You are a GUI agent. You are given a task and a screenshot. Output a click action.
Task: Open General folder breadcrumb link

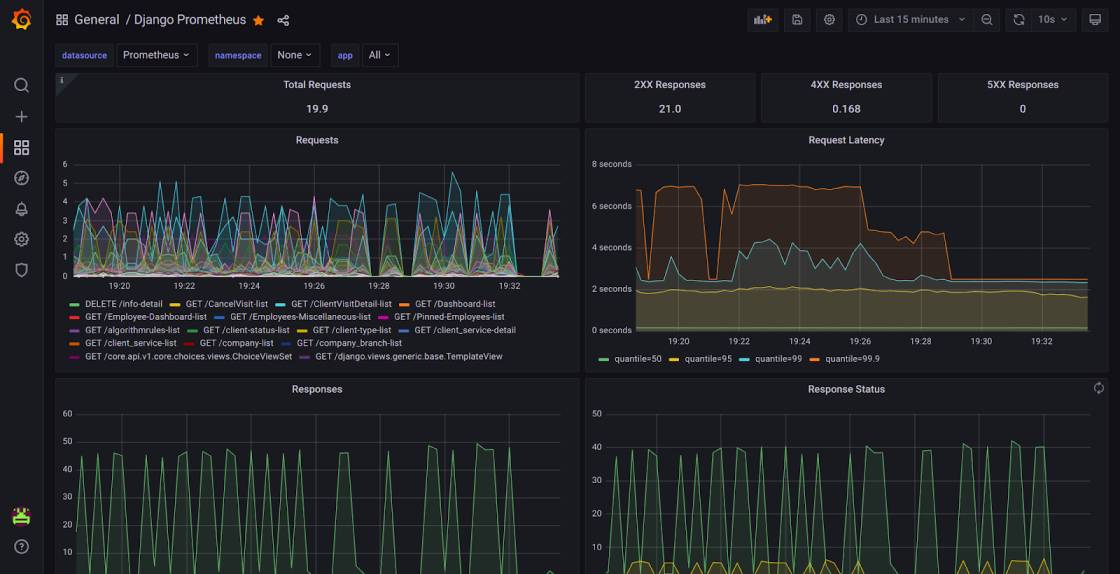pos(96,20)
